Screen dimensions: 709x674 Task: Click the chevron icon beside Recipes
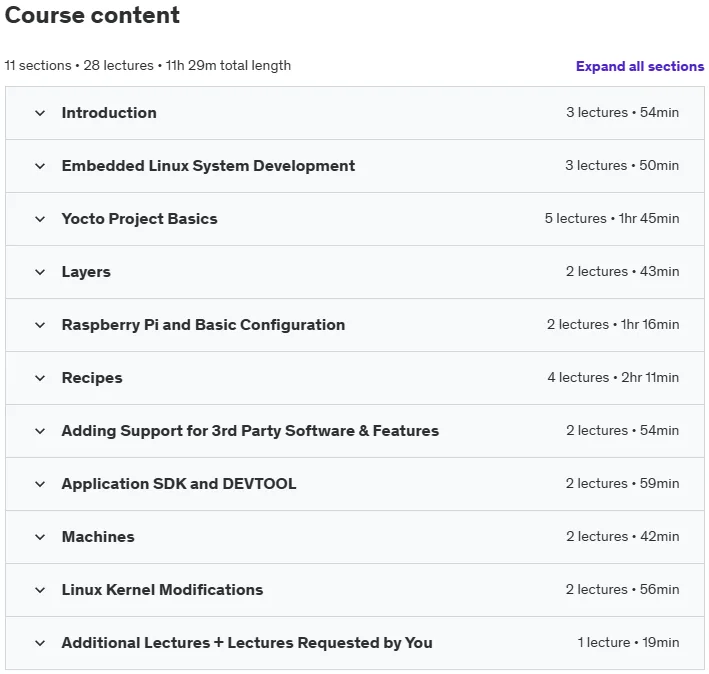(40, 378)
